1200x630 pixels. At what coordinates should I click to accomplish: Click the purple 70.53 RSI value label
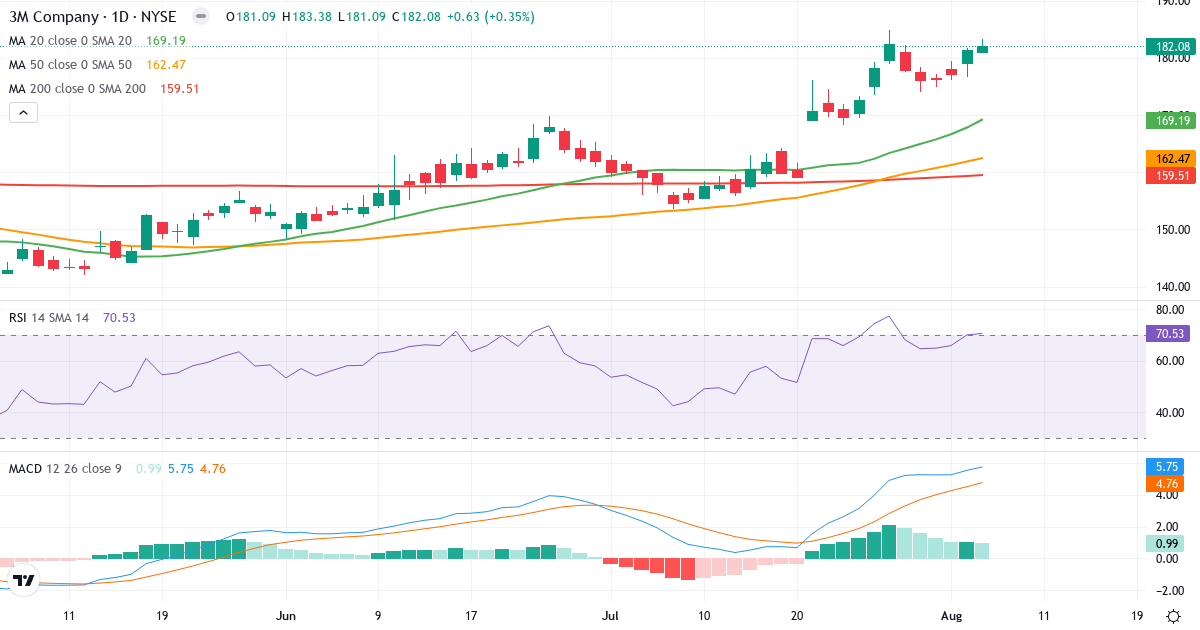1168,334
